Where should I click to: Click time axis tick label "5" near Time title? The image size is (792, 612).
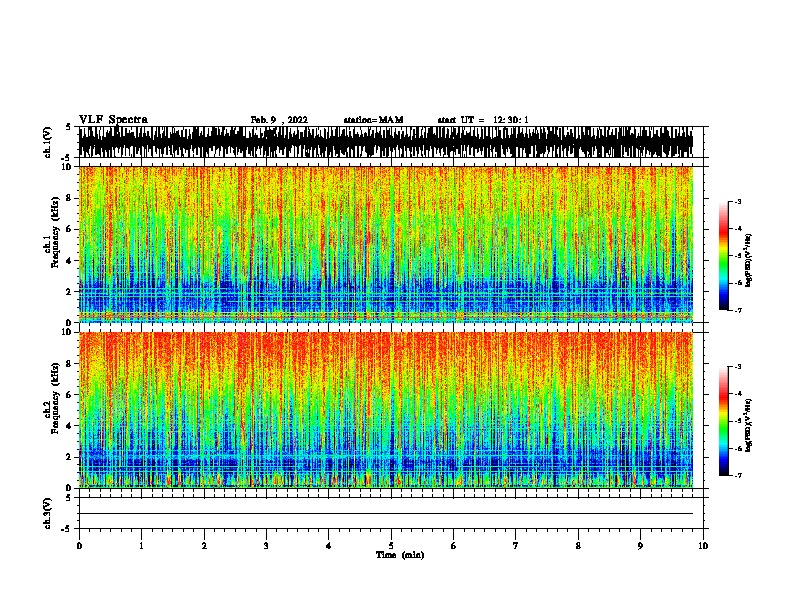tap(391, 546)
